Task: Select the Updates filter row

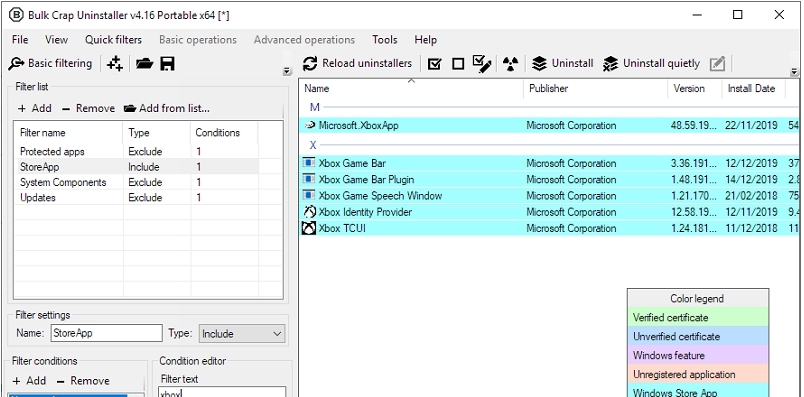Action: (148, 197)
